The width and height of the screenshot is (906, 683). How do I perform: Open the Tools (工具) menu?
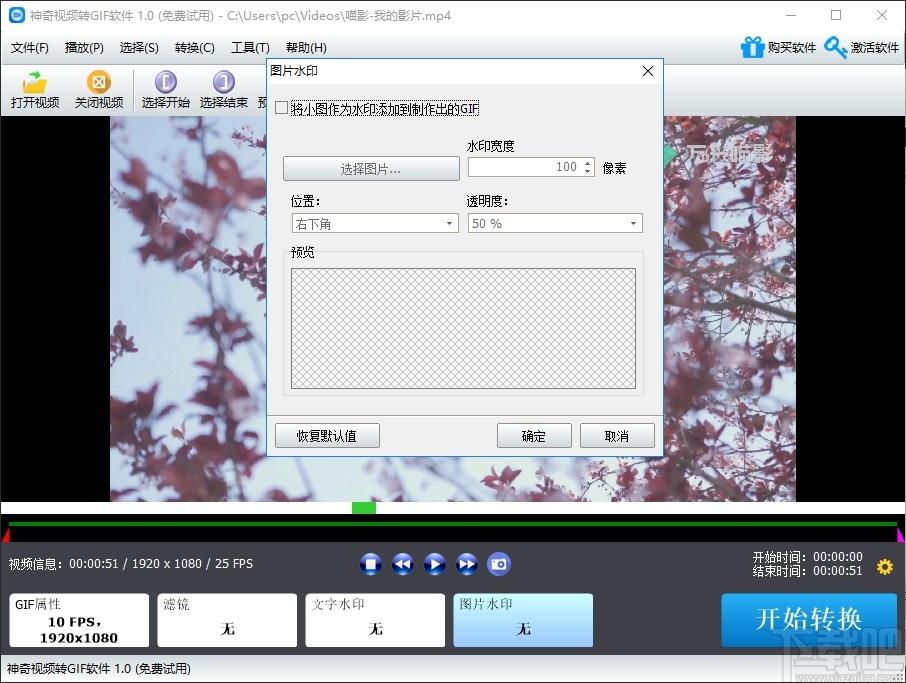pos(250,47)
